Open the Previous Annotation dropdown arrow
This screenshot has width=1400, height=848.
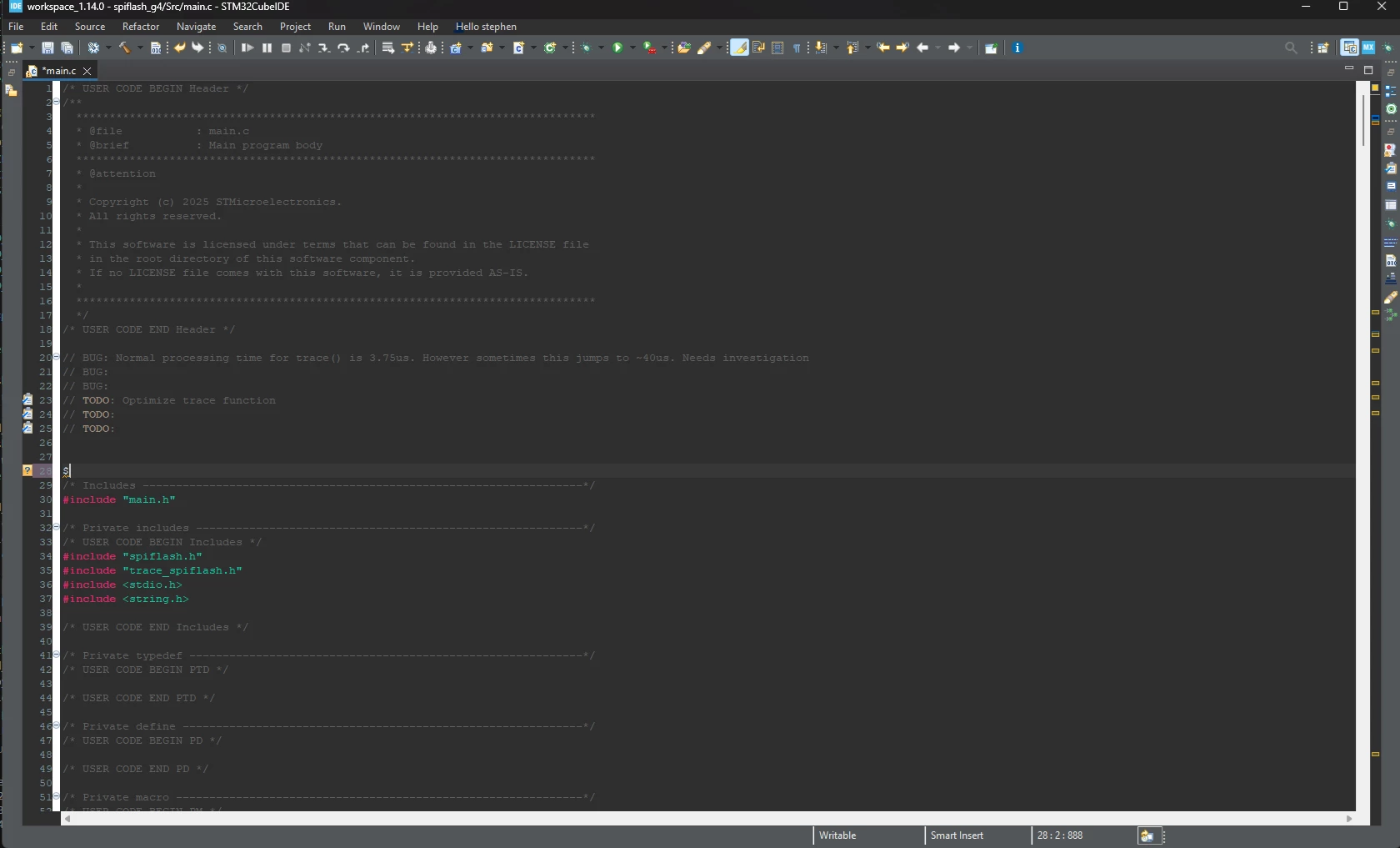tap(867, 48)
